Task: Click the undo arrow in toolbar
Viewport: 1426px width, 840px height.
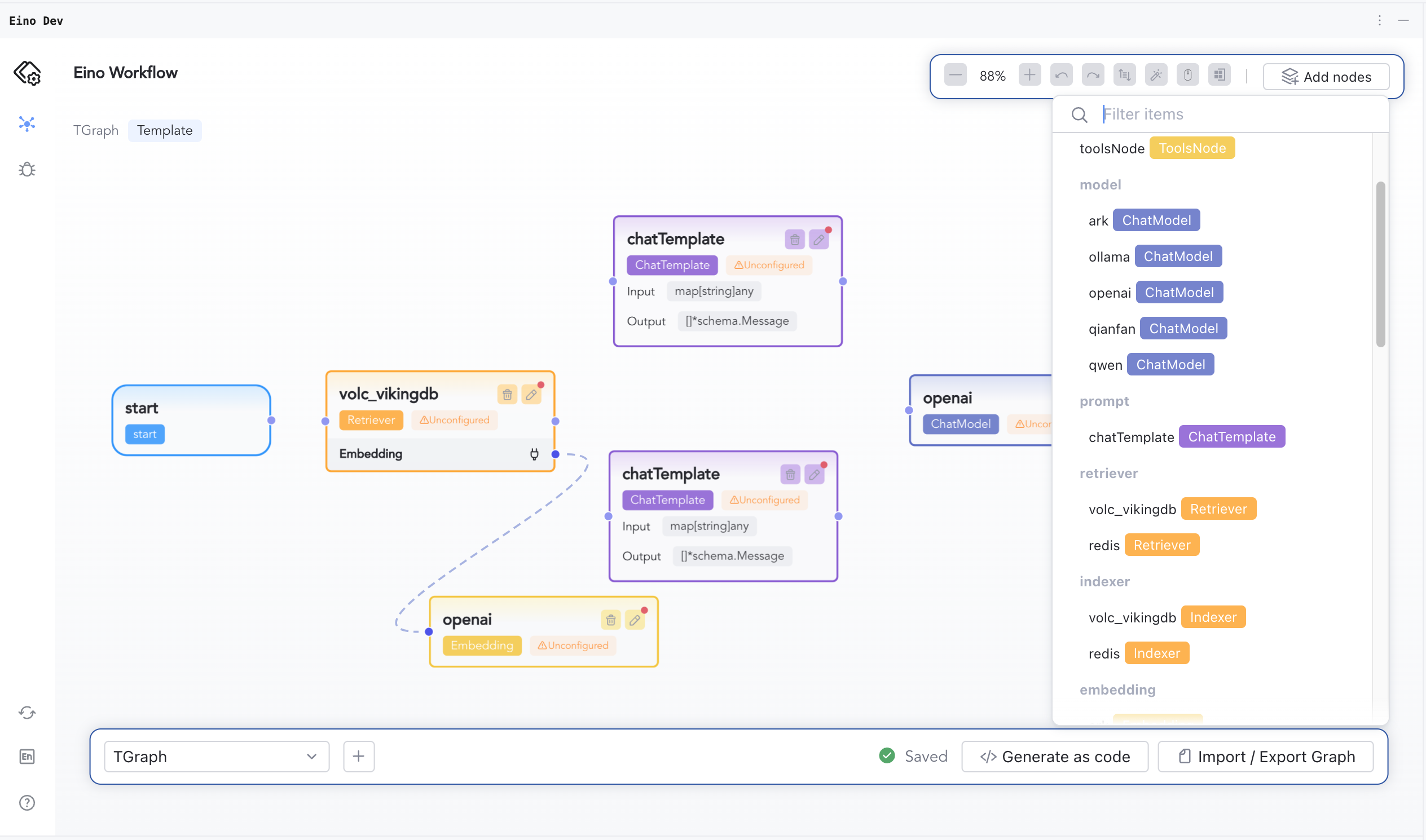Action: pos(1060,76)
